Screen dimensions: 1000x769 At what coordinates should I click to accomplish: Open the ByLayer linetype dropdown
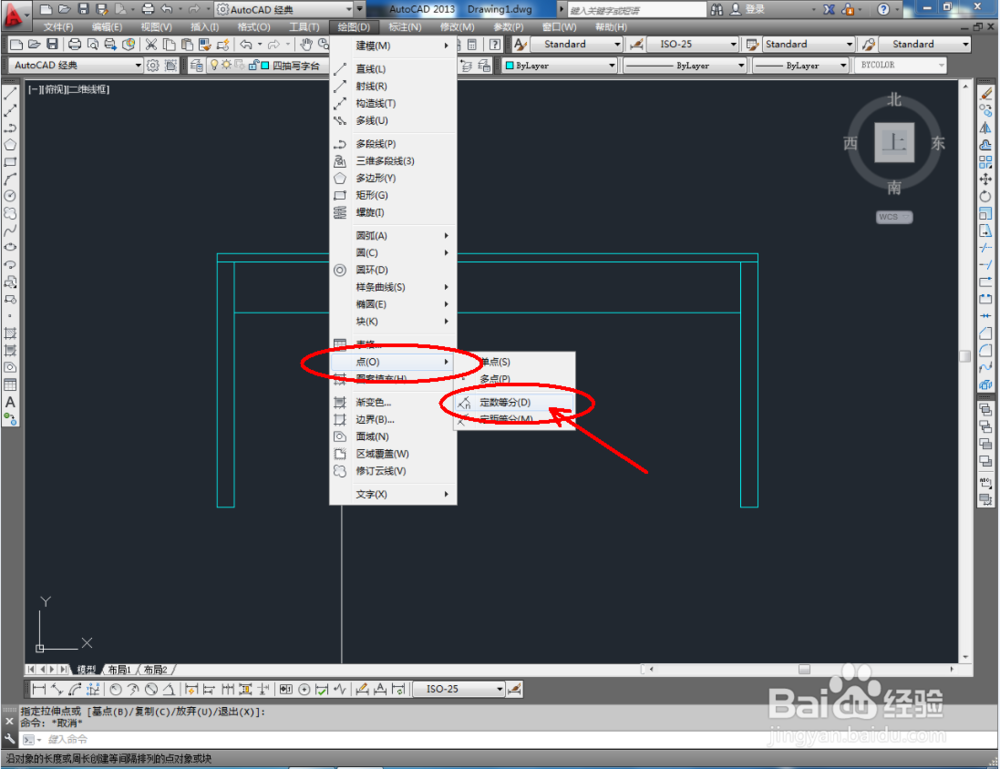[x=685, y=65]
